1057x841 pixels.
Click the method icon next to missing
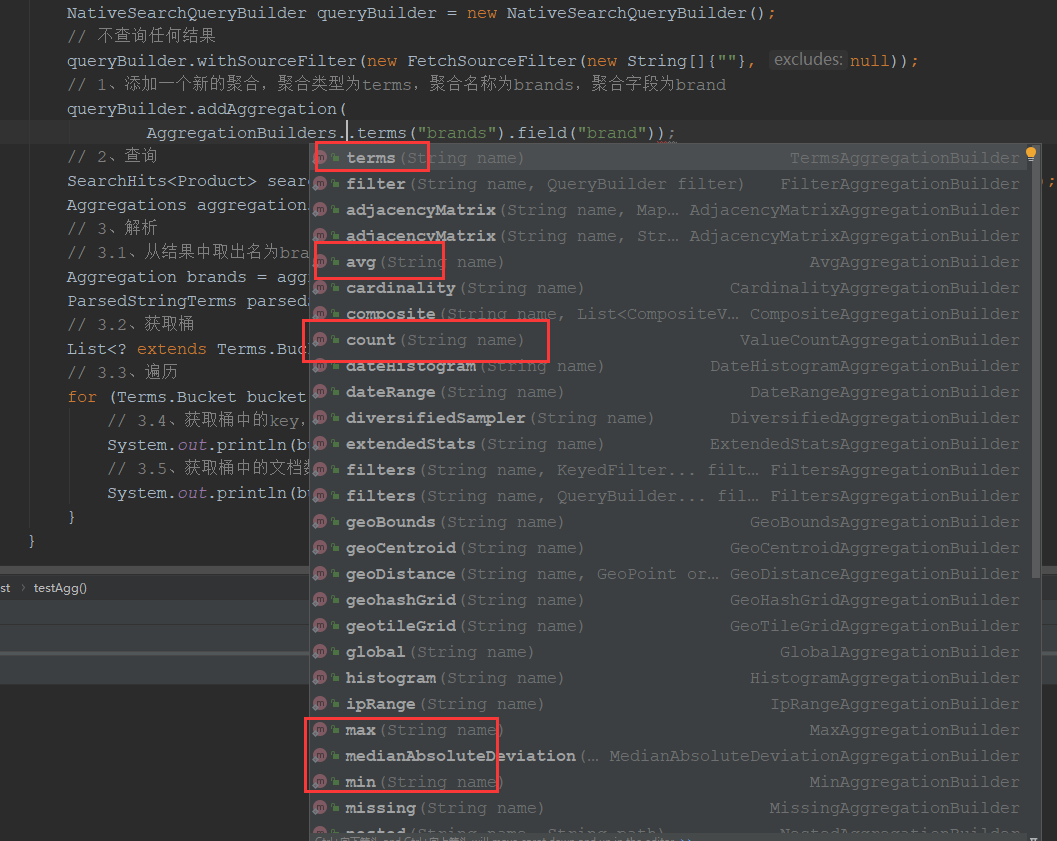point(322,807)
